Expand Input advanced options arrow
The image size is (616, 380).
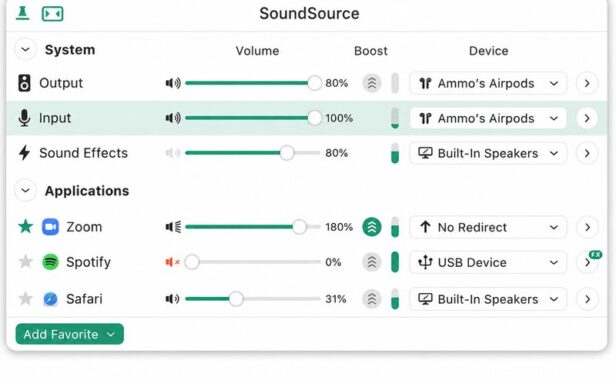[587, 118]
